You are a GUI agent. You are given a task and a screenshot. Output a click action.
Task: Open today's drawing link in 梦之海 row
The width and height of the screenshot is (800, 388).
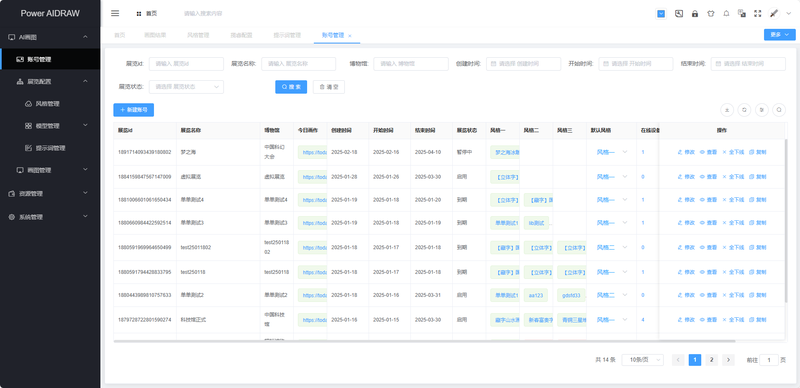pos(313,152)
